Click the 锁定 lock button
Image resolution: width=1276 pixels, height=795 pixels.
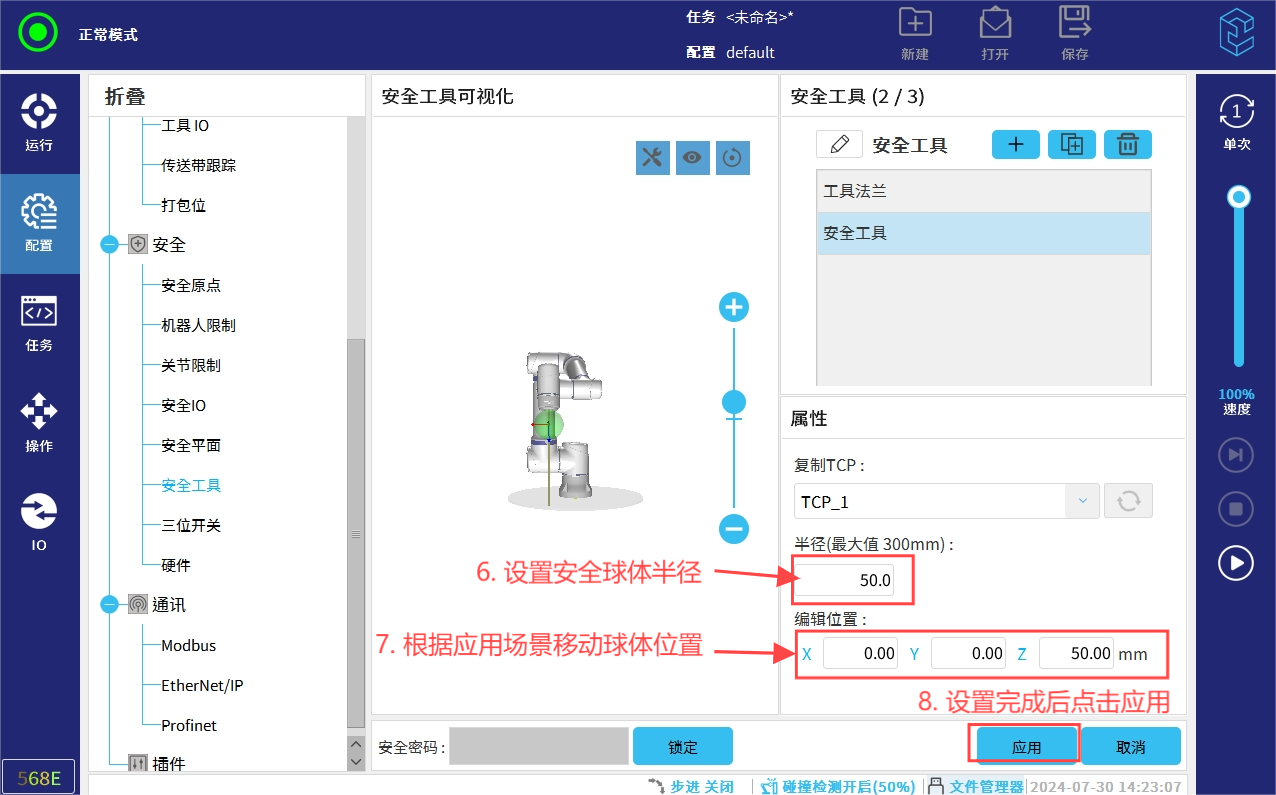tap(682, 747)
